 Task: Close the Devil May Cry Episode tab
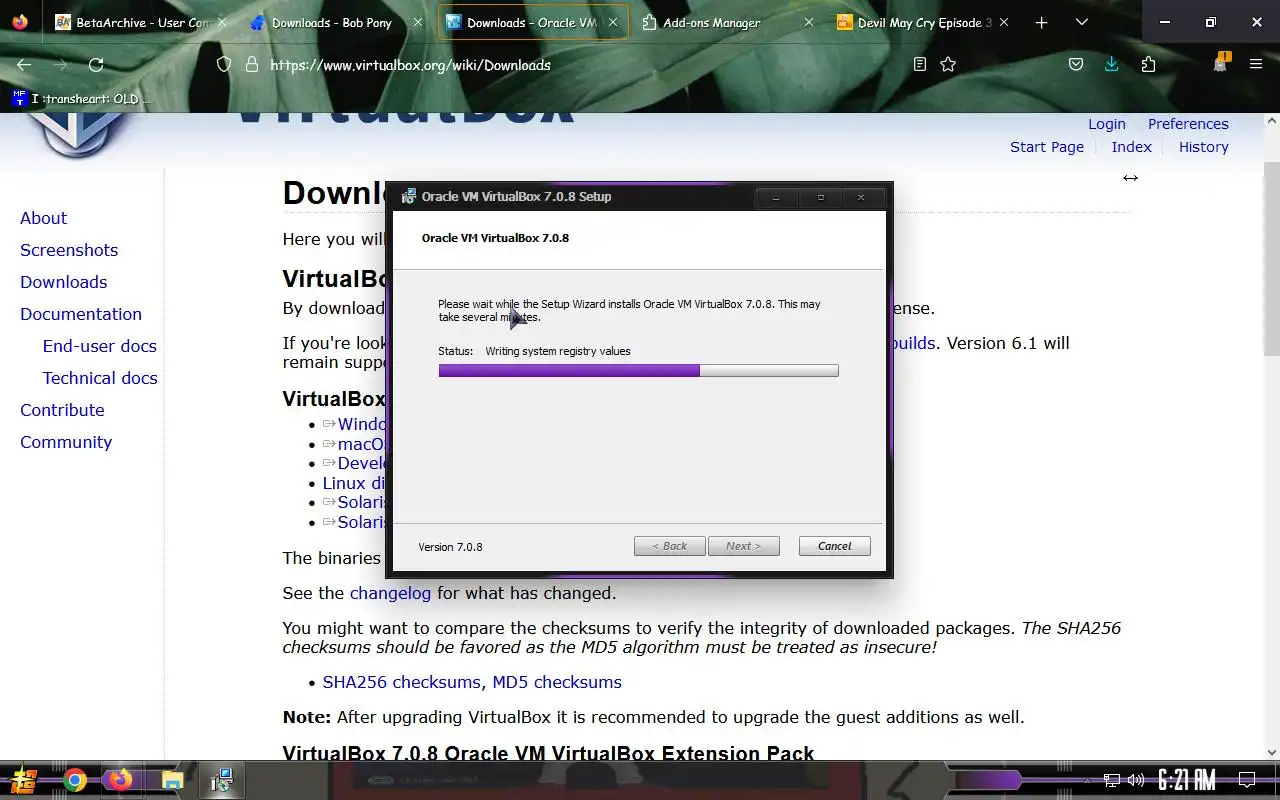[x=1003, y=22]
